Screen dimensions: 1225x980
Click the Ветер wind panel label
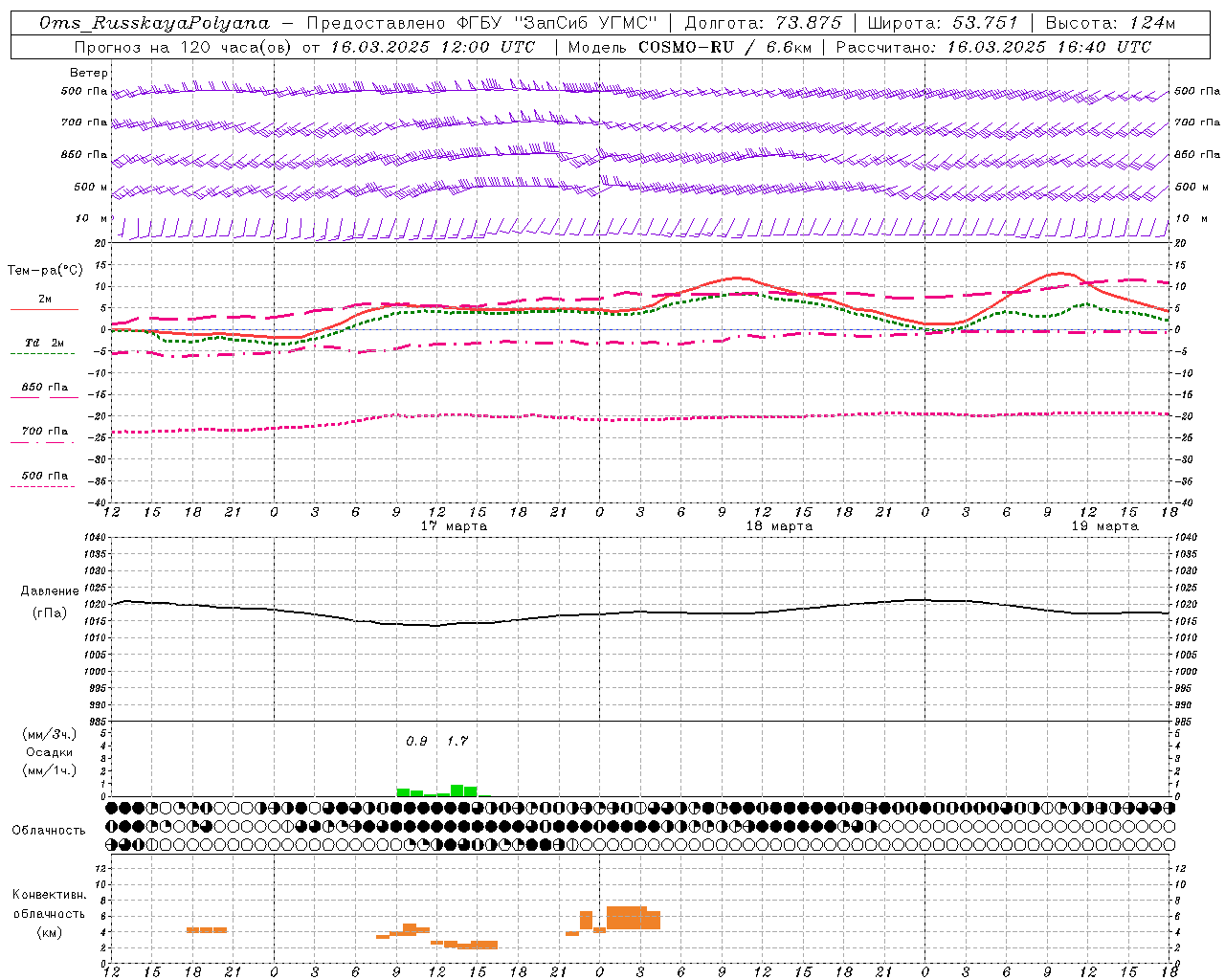pos(89,73)
